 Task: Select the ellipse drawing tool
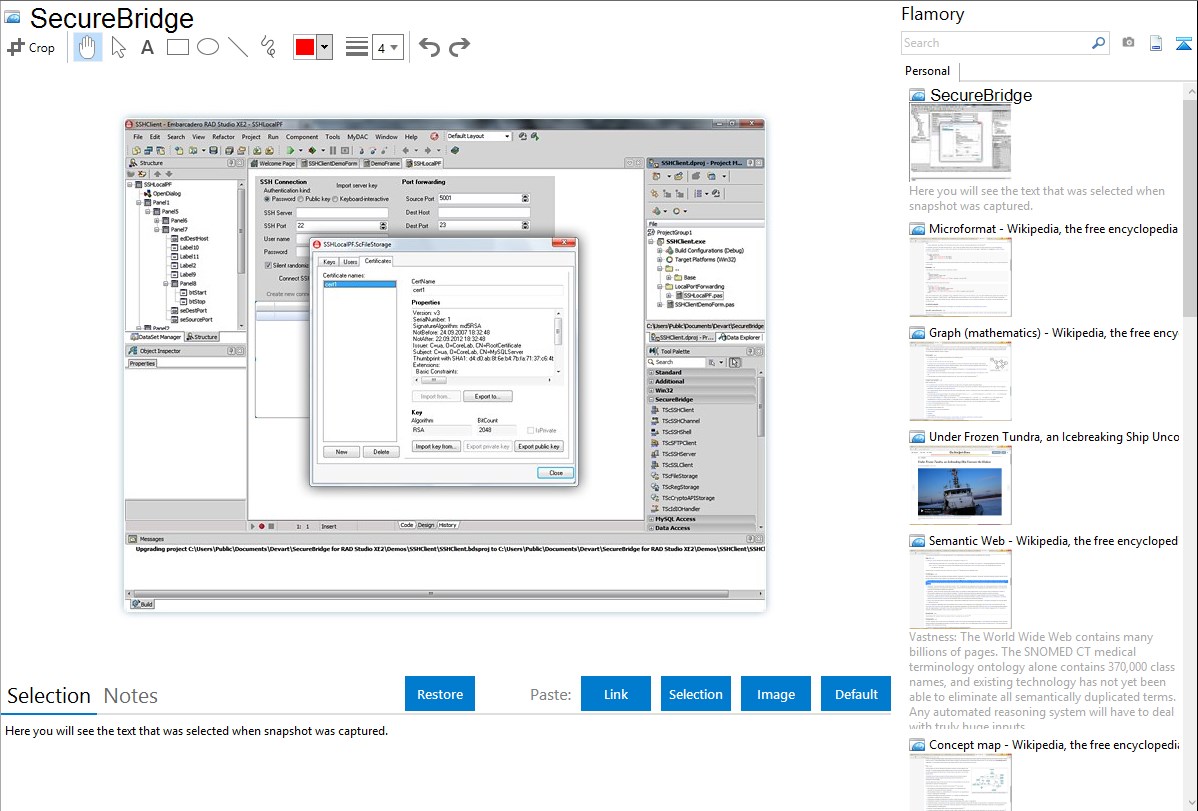pyautogui.click(x=208, y=47)
